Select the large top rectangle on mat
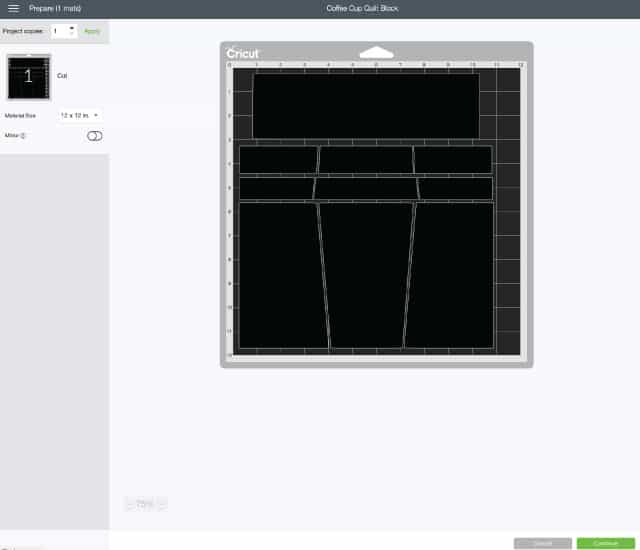 coord(366,106)
